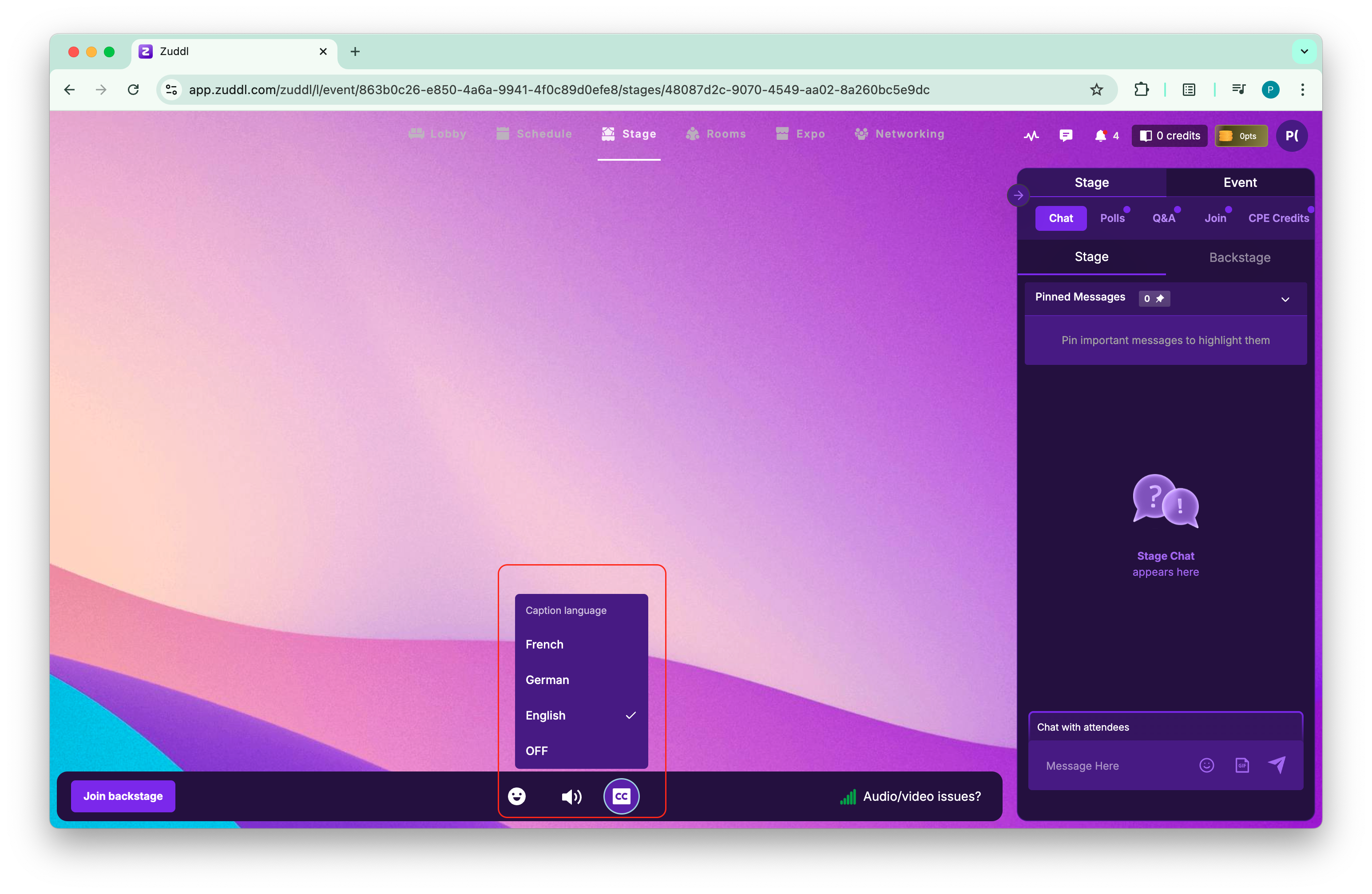Select French caption language

coord(544,644)
